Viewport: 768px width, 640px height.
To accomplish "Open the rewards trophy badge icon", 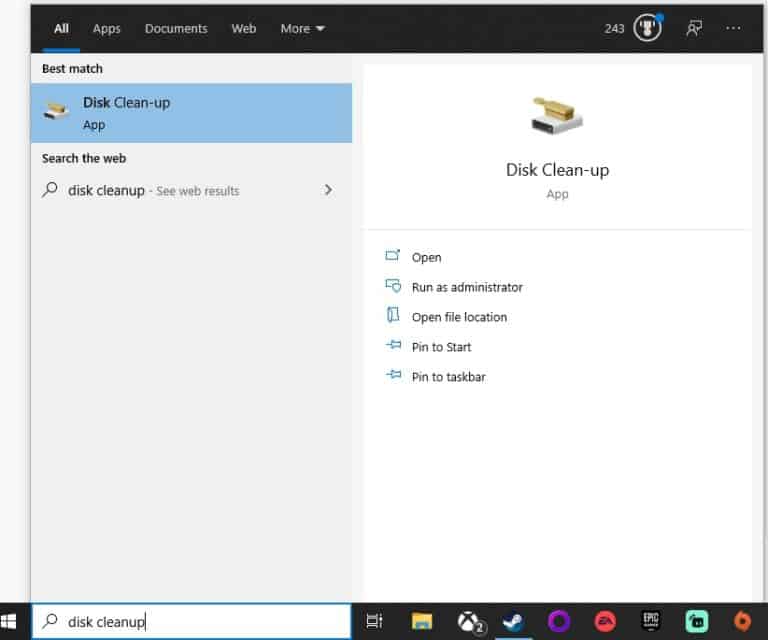I will click(648, 28).
